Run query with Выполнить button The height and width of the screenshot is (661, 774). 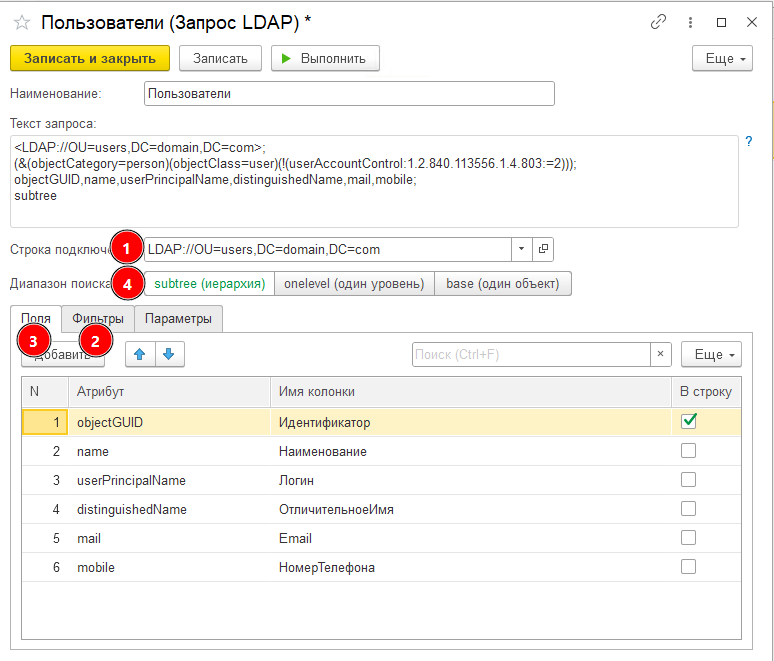[x=325, y=58]
